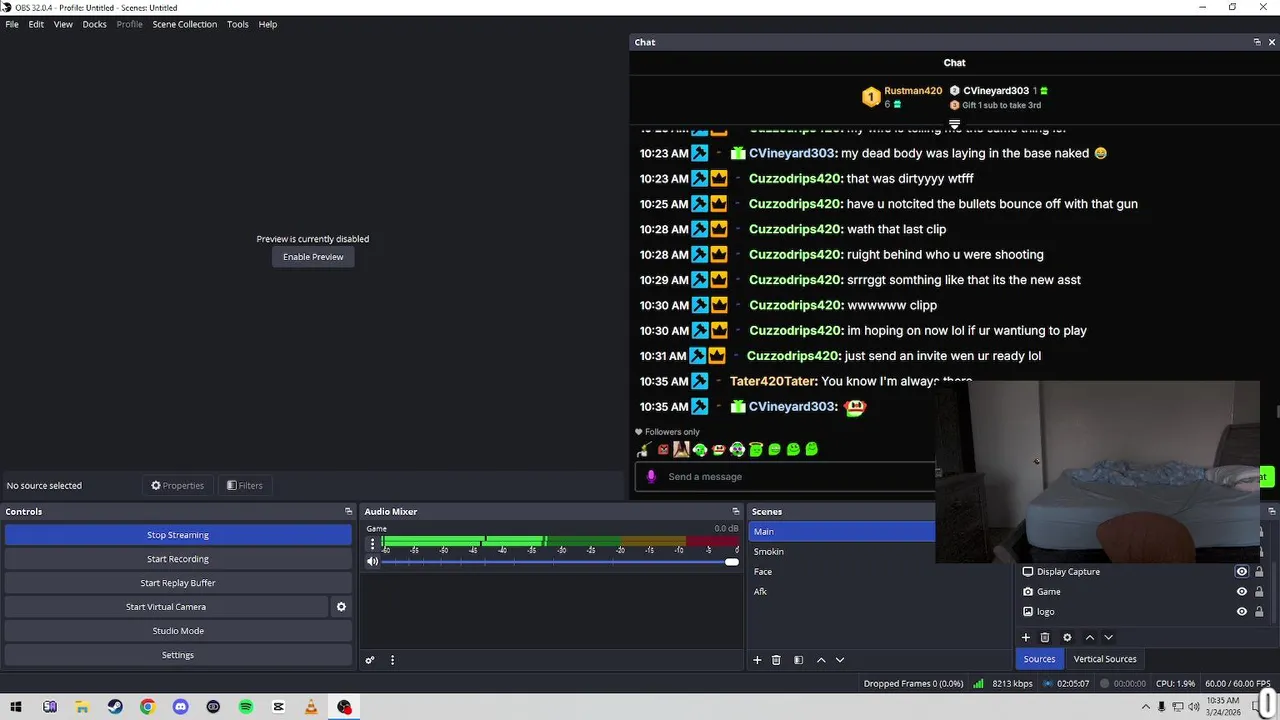
Task: Click purple icon in chat message field
Action: pos(651,476)
